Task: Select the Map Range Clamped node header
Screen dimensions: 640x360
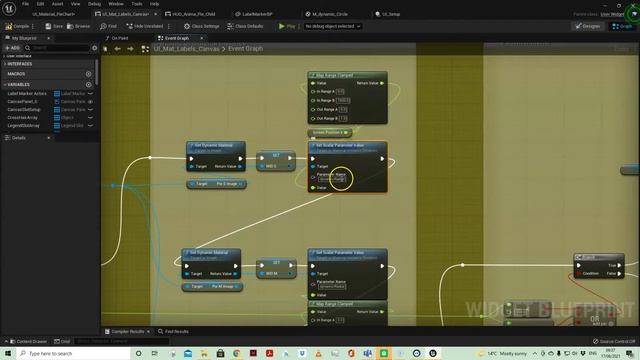Action: [x=347, y=75]
